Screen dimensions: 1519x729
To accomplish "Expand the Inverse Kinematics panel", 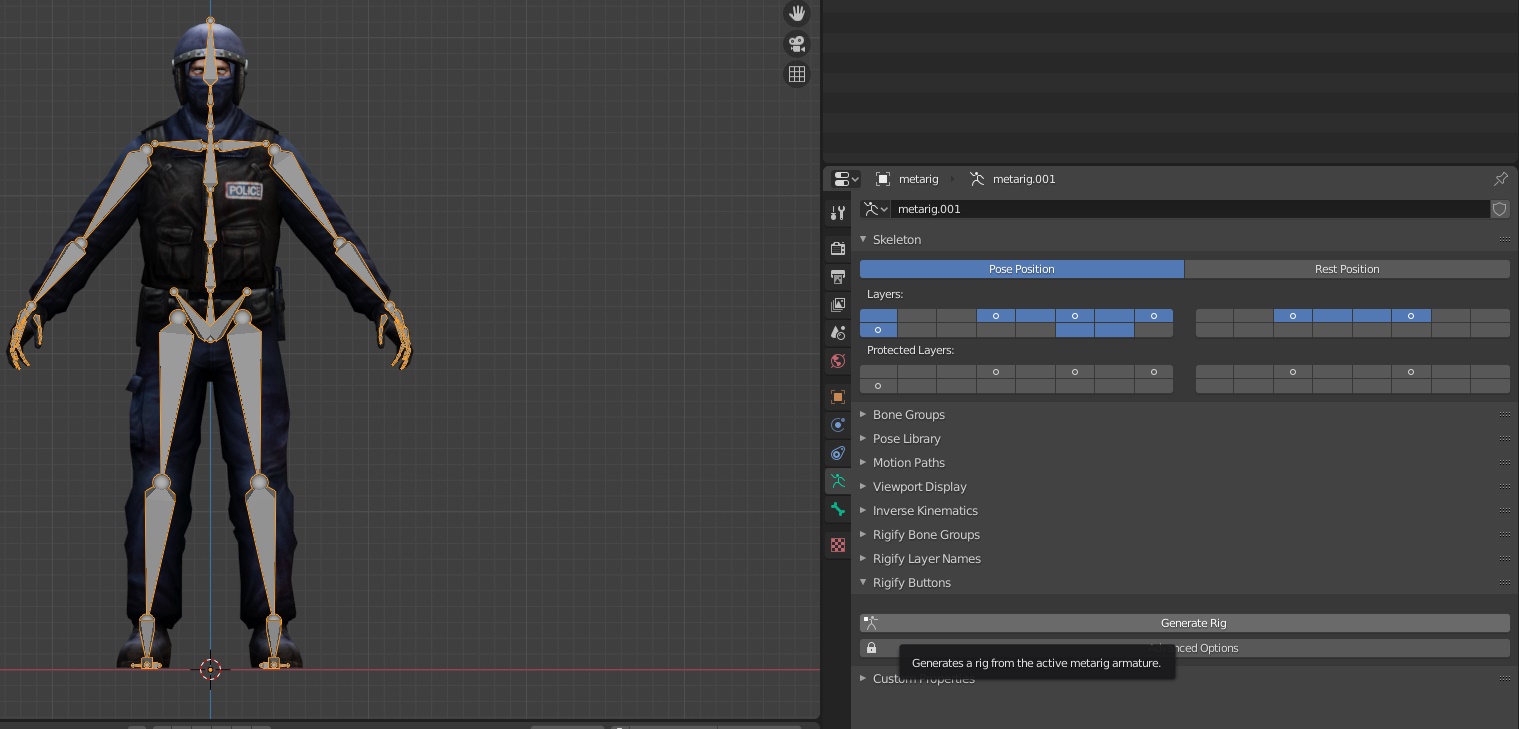I will (x=924, y=511).
